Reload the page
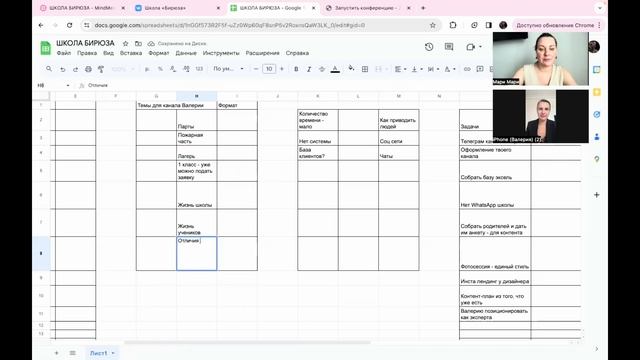This screenshot has width=640, height=360. pos(69,25)
